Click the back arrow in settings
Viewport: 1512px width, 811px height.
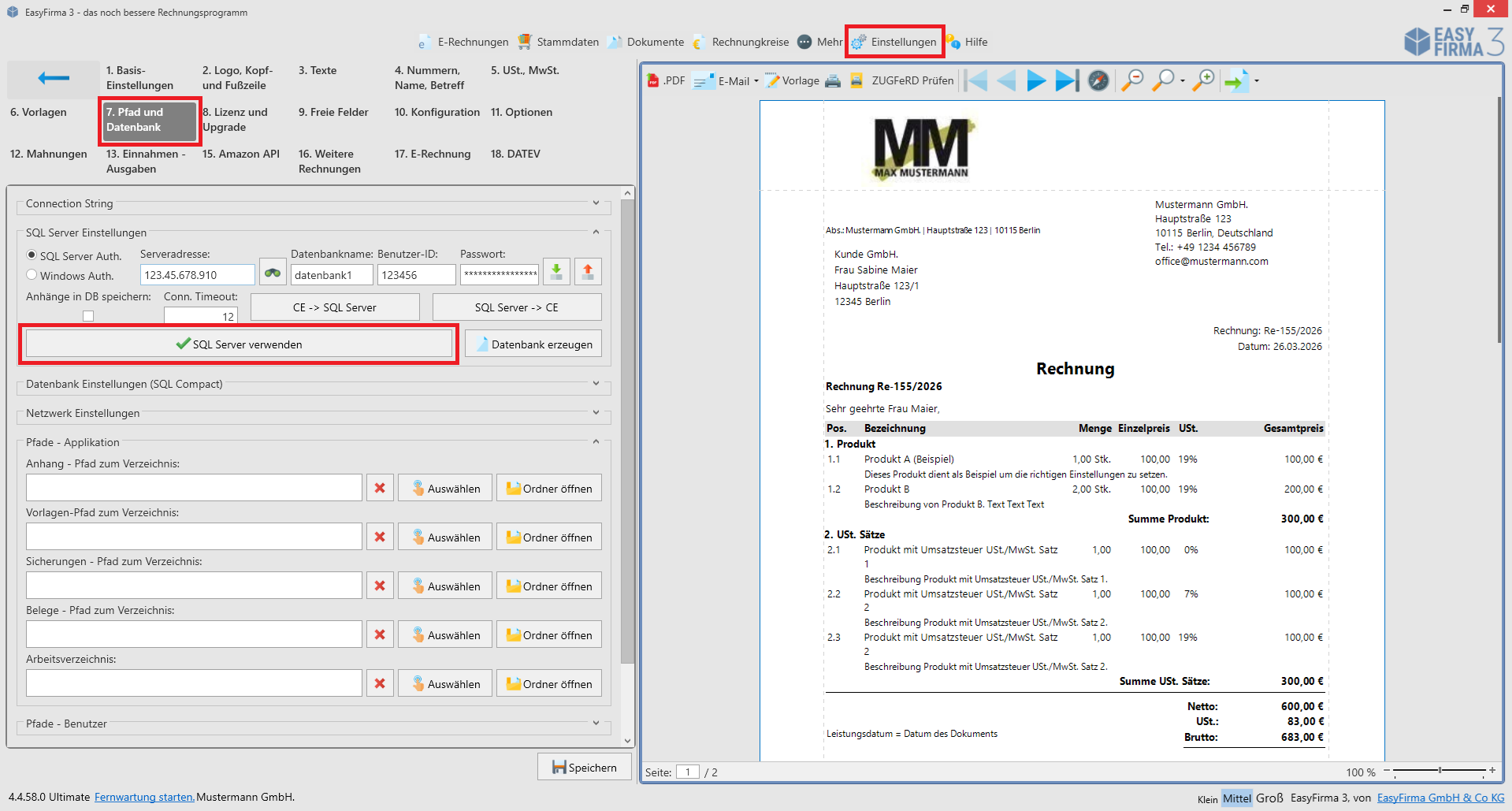coord(54,78)
